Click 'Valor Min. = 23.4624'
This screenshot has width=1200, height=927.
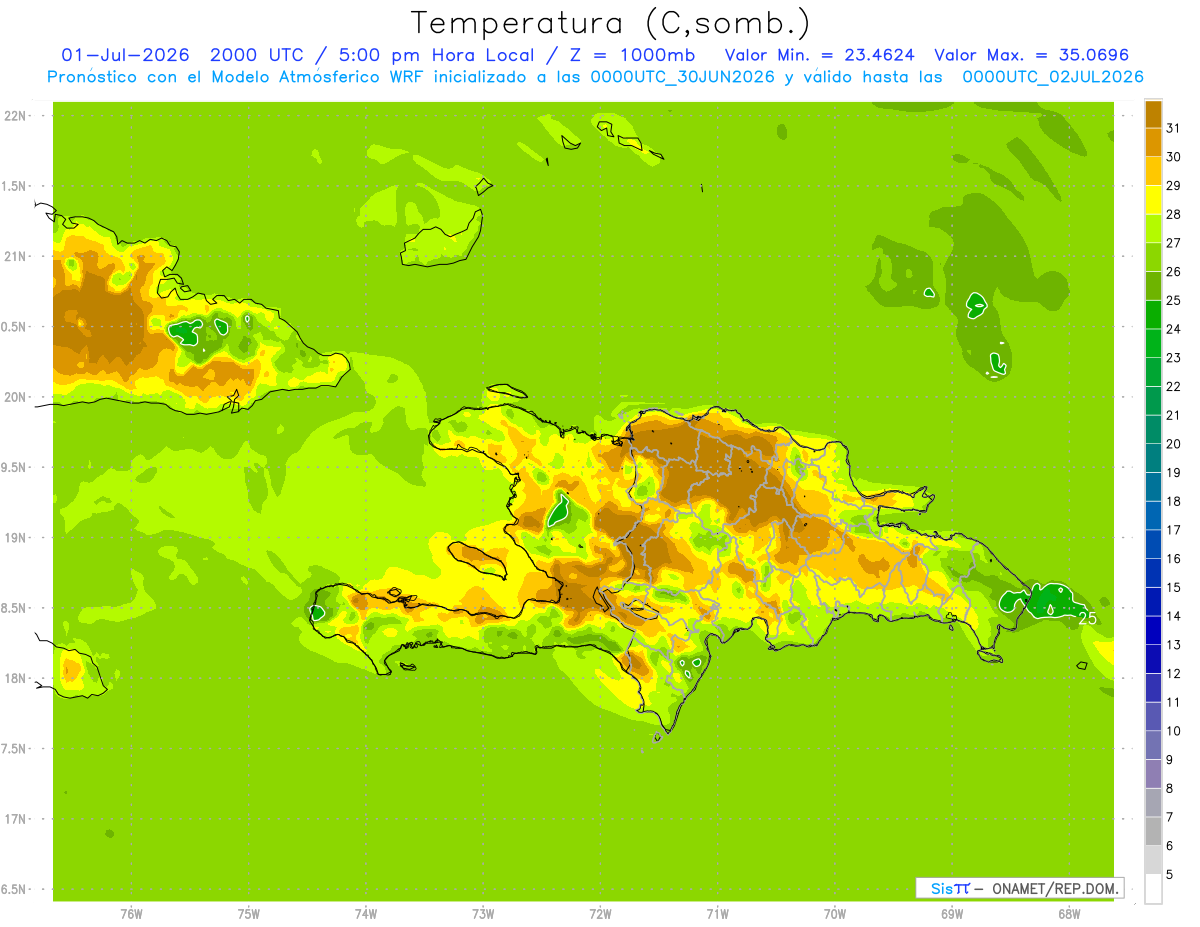click(820, 55)
